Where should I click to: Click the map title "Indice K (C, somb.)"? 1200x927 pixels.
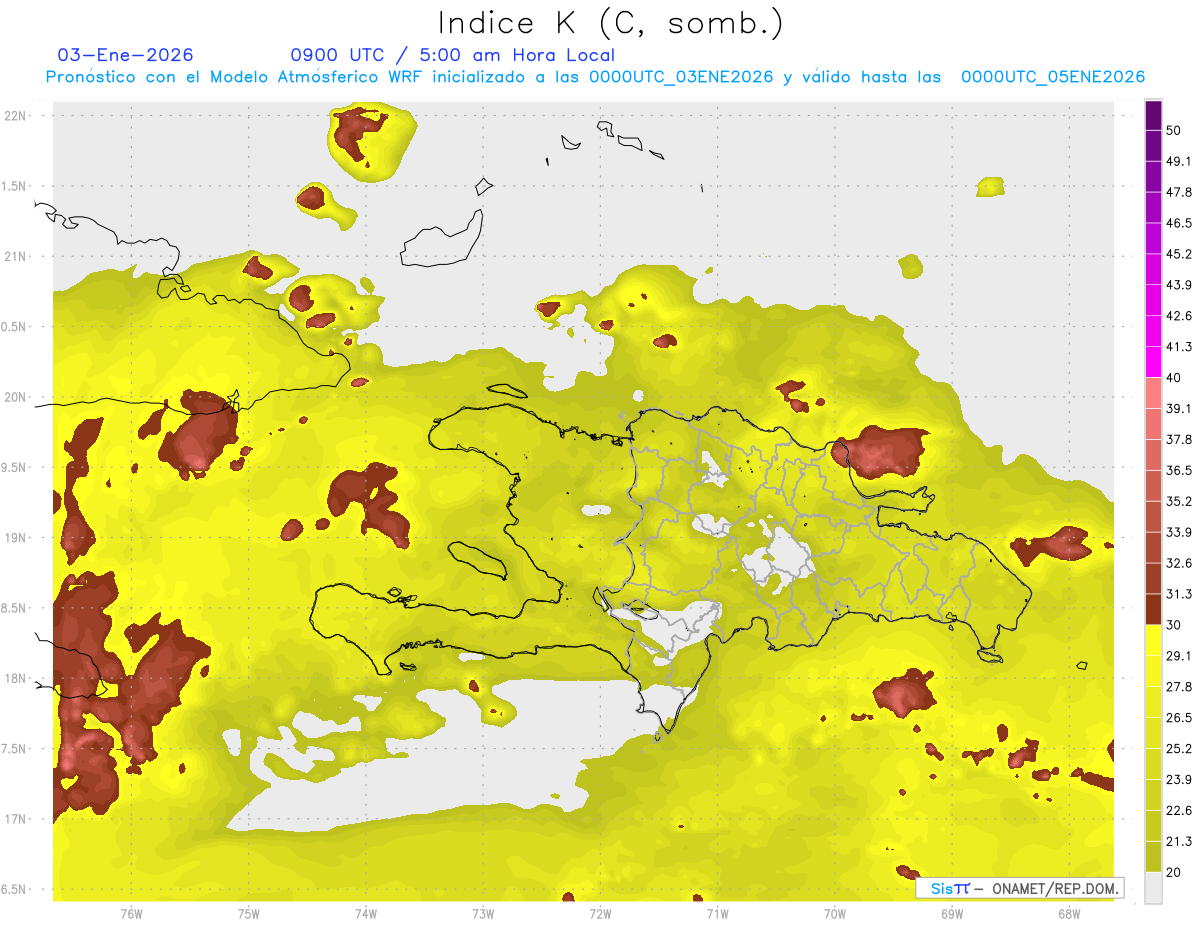click(610, 23)
